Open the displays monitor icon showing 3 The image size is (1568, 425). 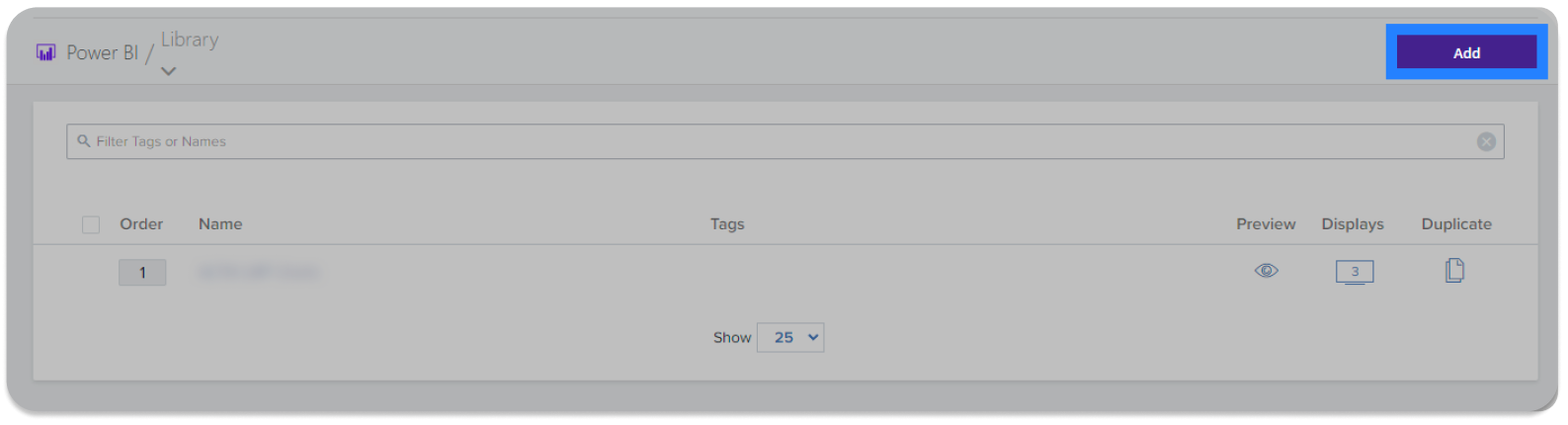pos(1354,272)
